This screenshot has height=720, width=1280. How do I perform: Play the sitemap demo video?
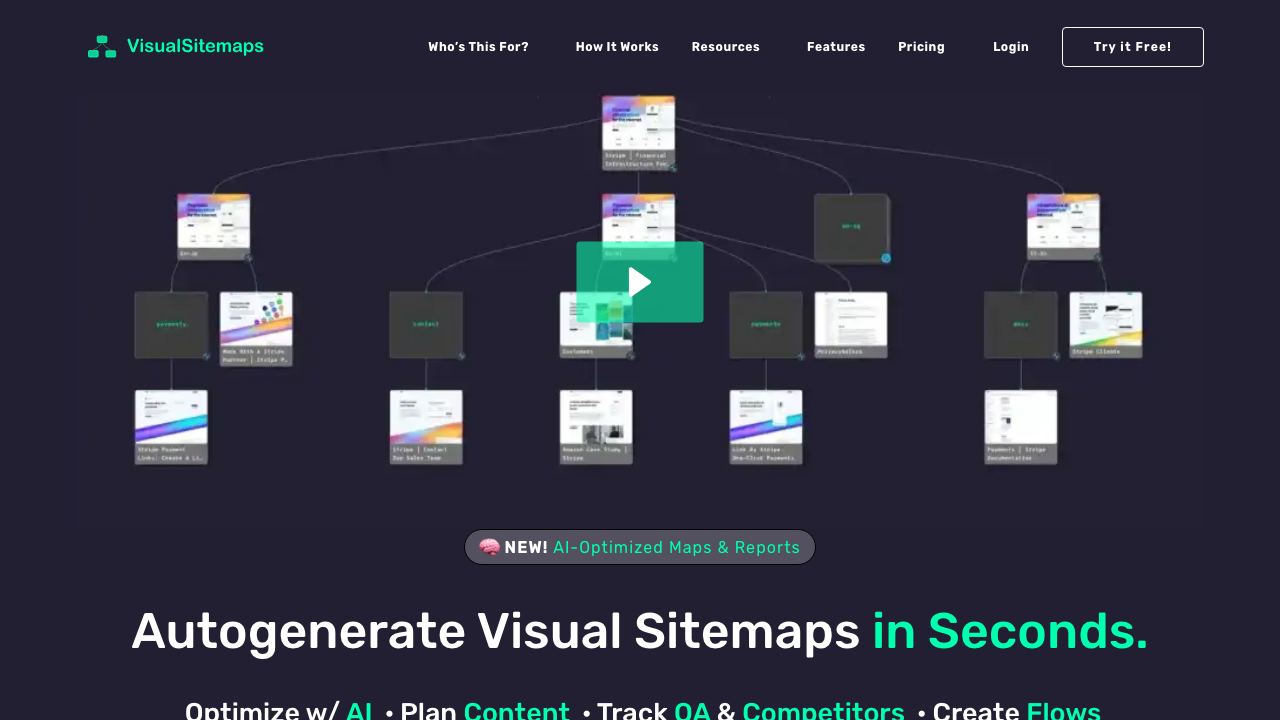(640, 282)
